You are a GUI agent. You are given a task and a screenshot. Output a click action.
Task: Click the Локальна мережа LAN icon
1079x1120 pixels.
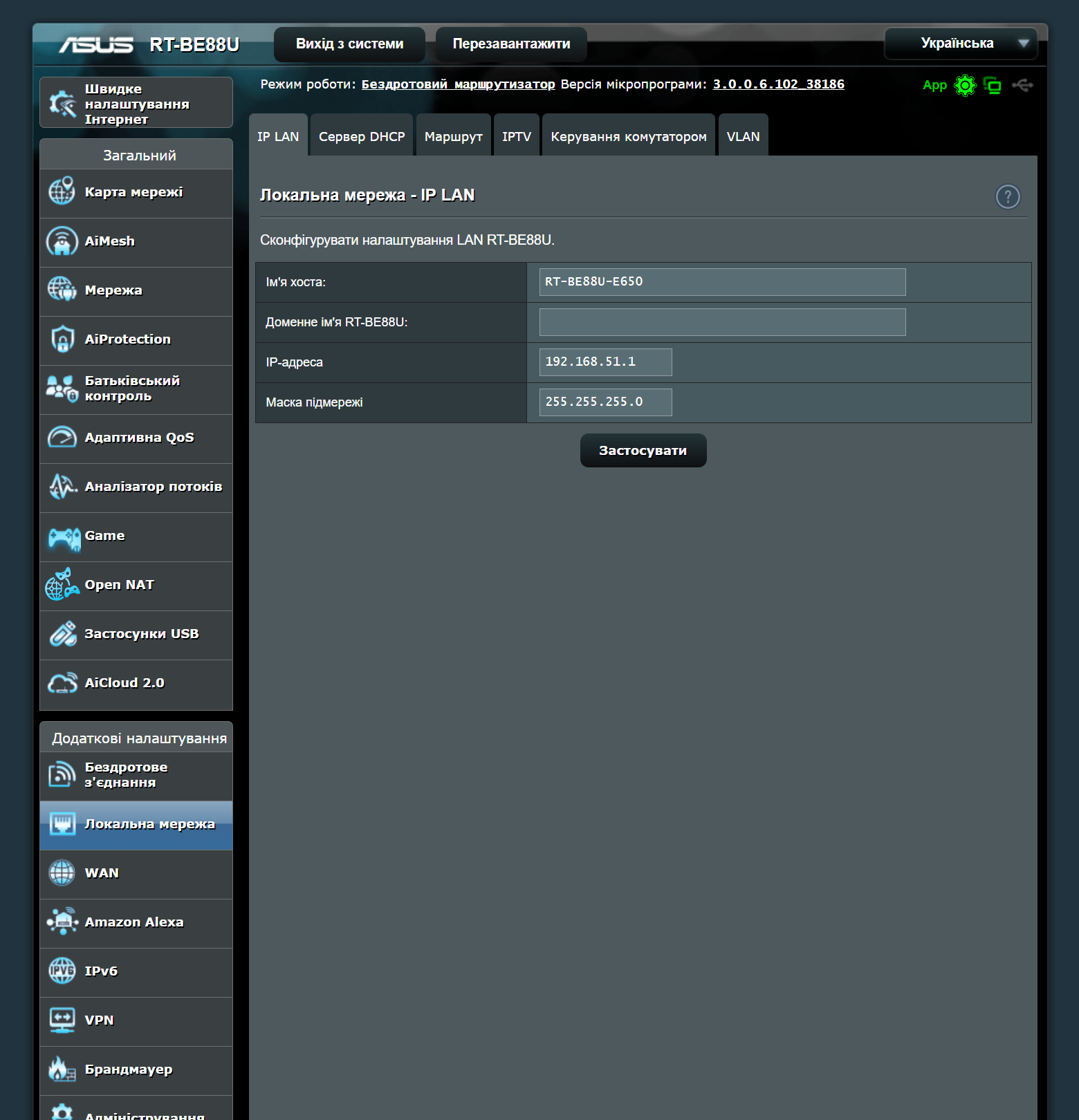click(62, 823)
